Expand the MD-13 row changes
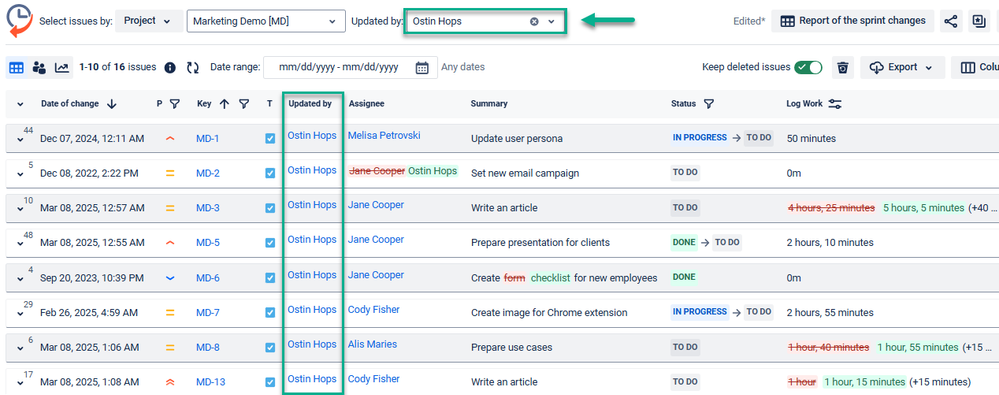This screenshot has width=999, height=395. (20, 384)
